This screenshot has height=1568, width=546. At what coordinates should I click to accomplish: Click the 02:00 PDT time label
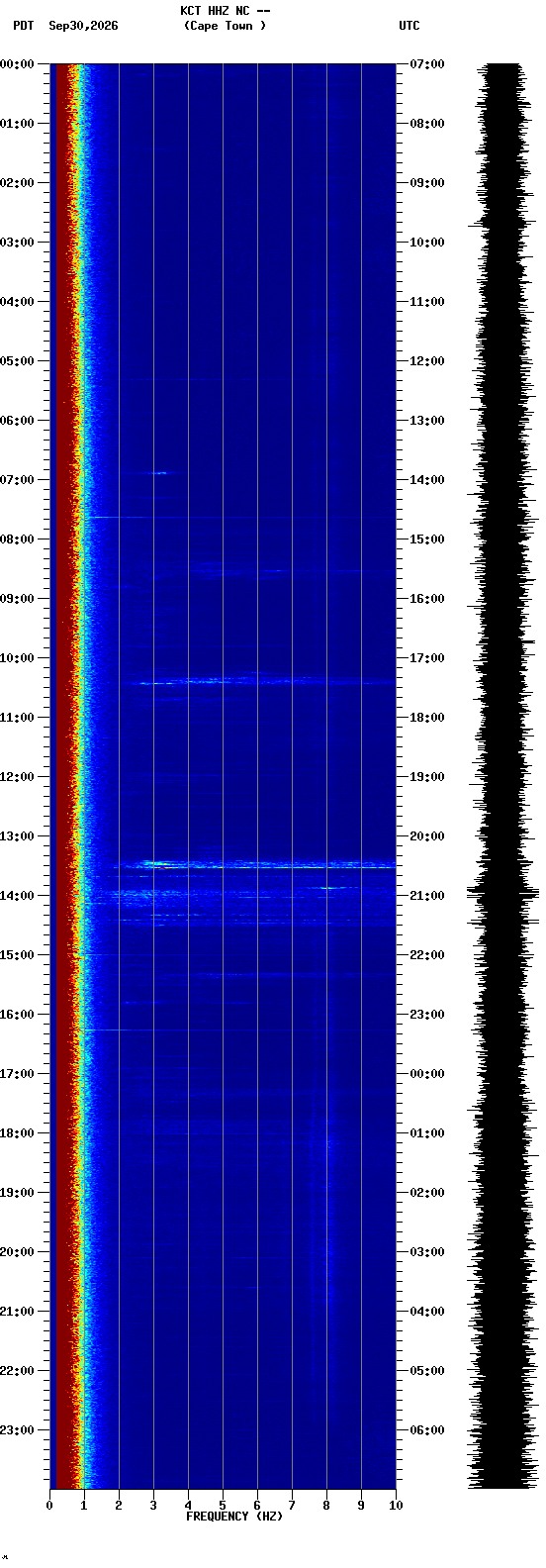[17, 183]
